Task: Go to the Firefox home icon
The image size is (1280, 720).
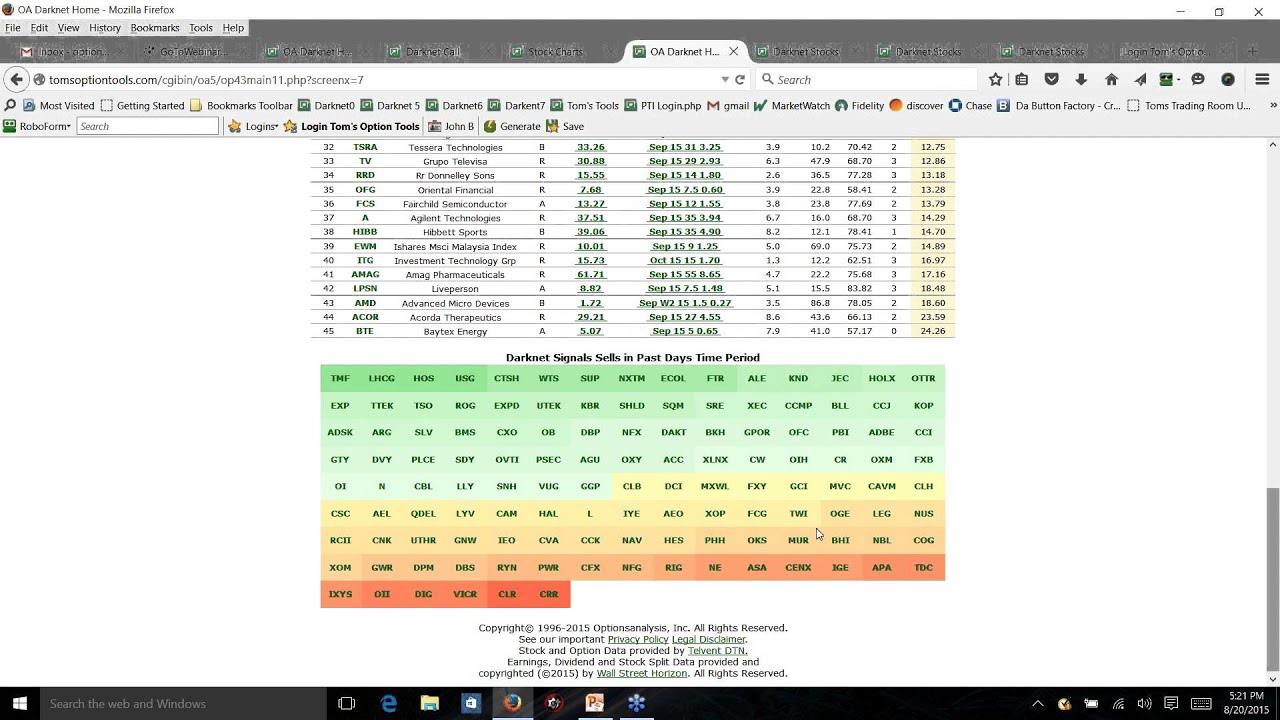Action: coord(1111,79)
